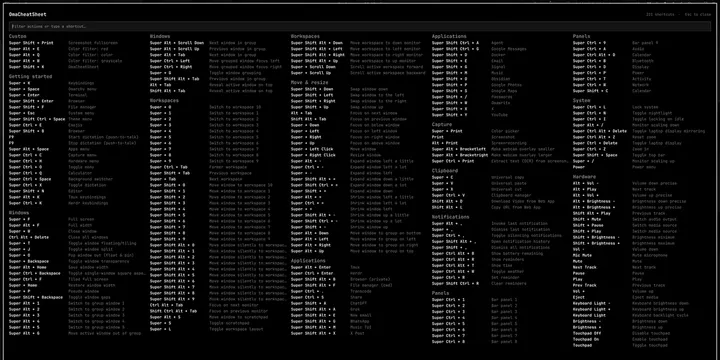Select the 'Former workspace' row
Image resolution: width=720 pixels, height=360 pixels.
tap(218, 167)
